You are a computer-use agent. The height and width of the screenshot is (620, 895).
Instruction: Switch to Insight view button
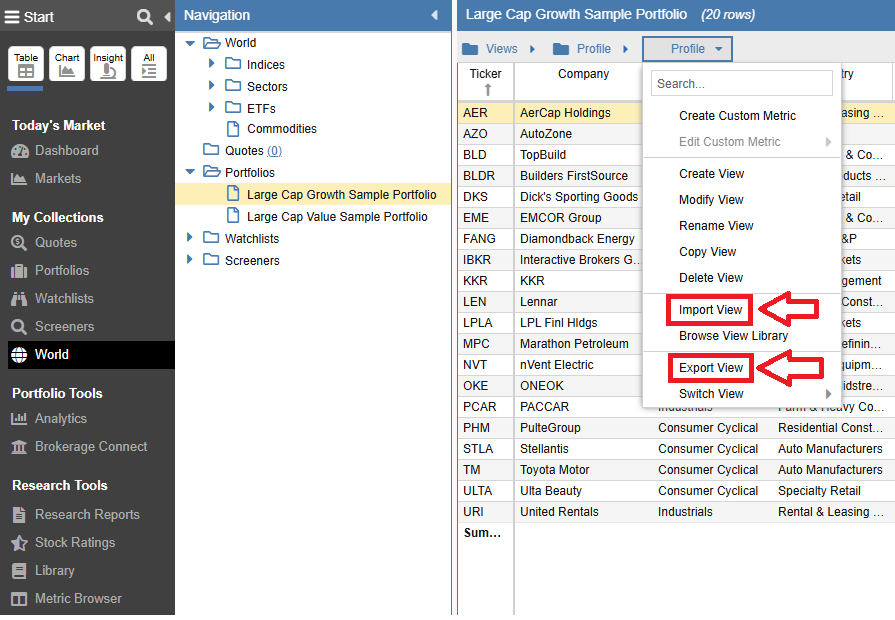(108, 64)
